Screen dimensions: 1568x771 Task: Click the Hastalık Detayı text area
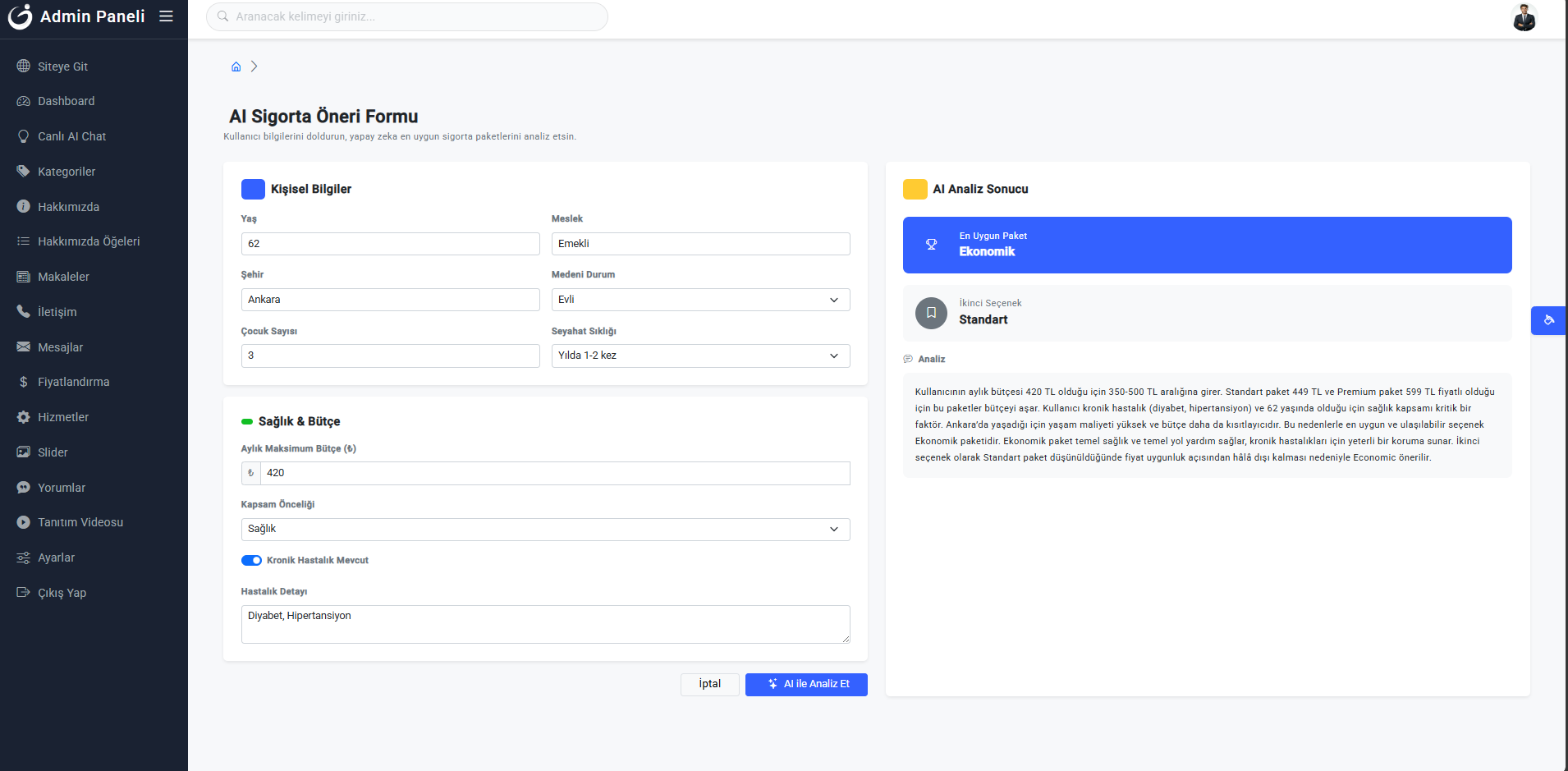pyautogui.click(x=545, y=624)
